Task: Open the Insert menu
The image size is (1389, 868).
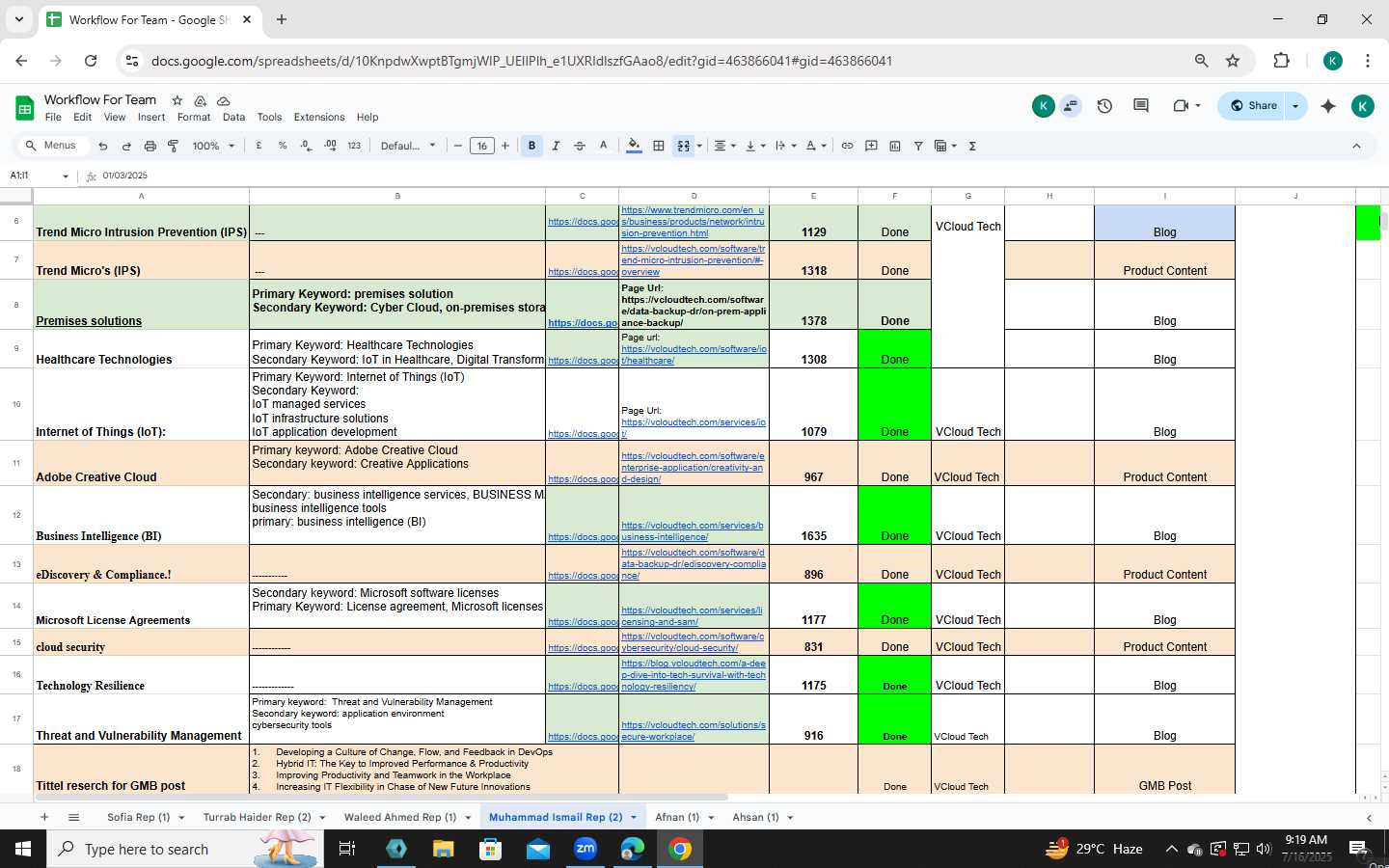Action: tap(151, 117)
